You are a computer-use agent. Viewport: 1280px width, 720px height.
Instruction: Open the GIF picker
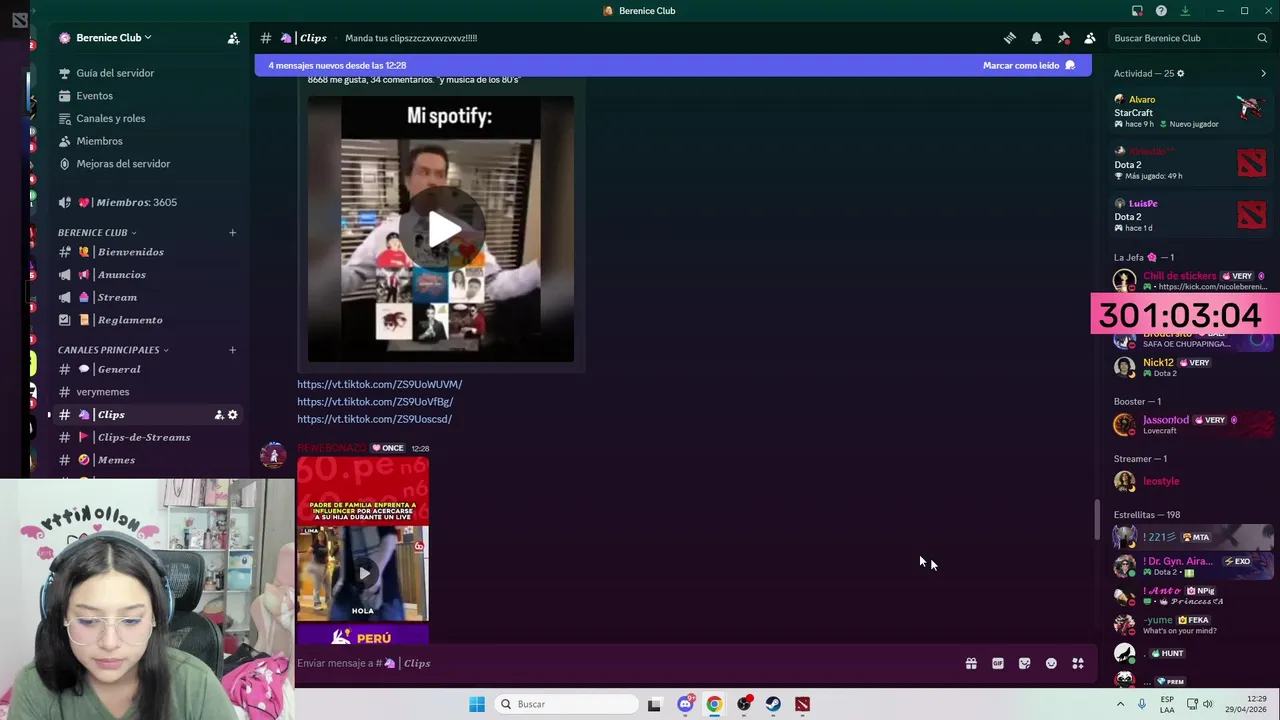pos(998,663)
